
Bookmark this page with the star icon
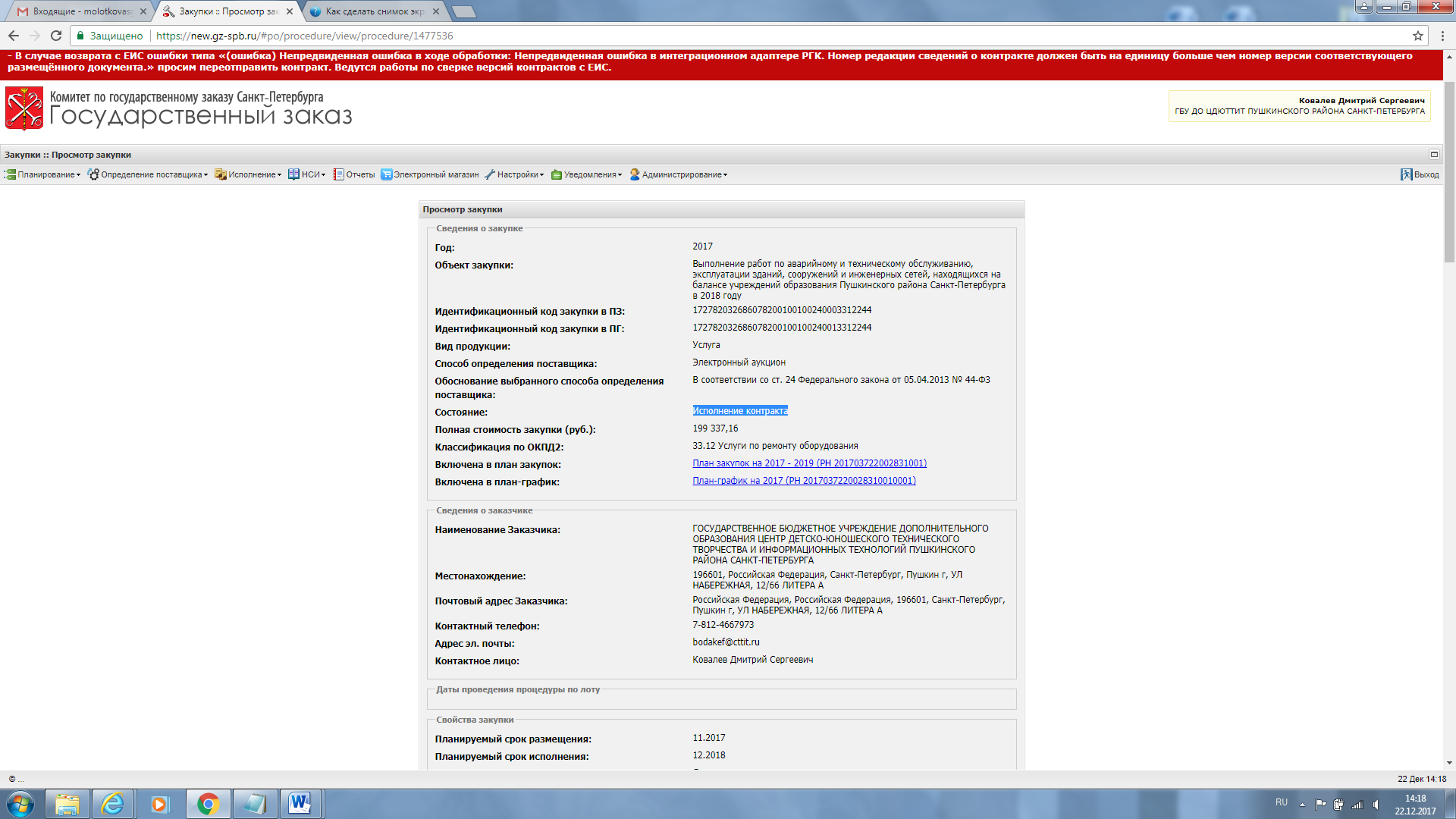1417,36
